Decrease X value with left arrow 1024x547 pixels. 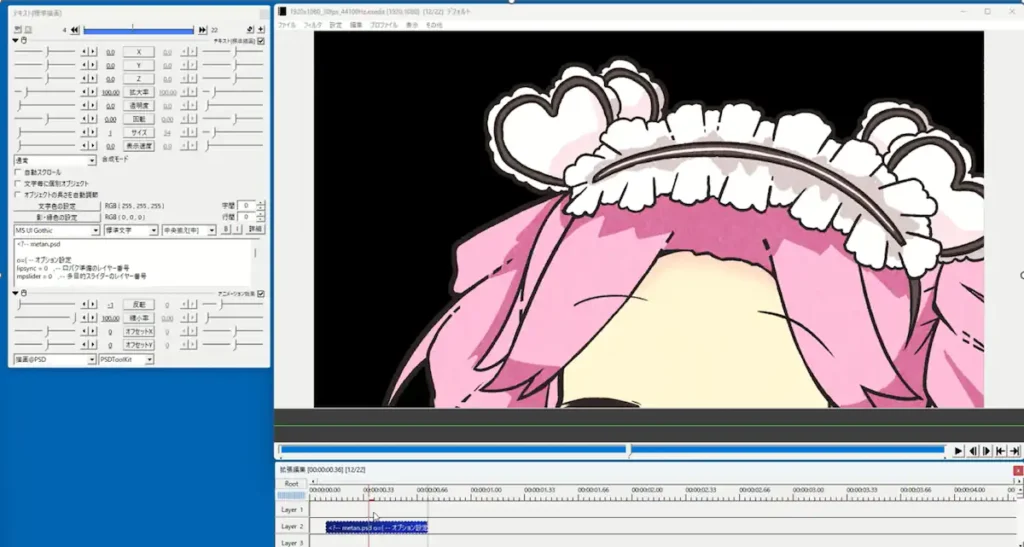(84, 52)
